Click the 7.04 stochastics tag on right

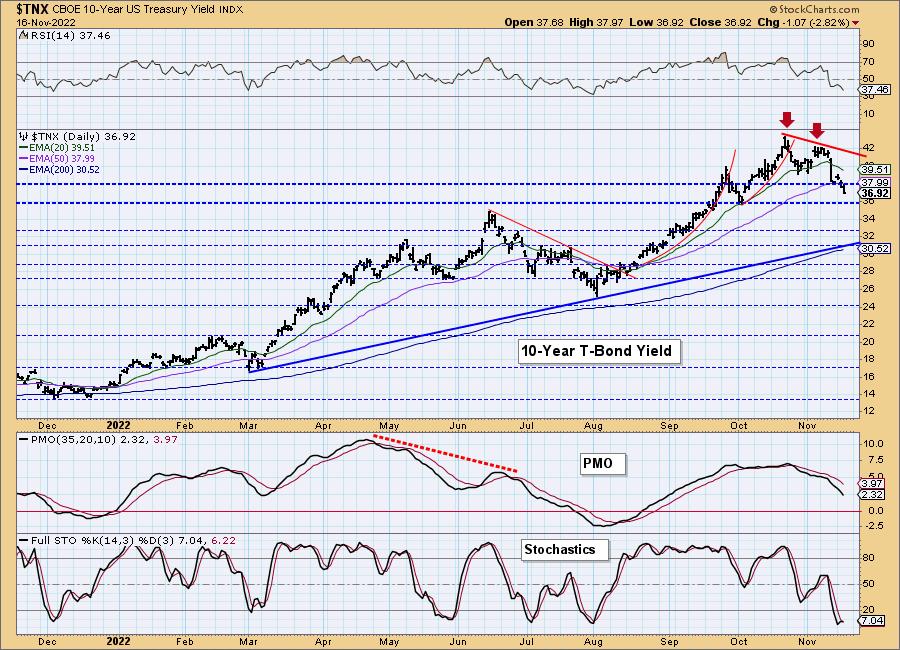click(x=873, y=621)
